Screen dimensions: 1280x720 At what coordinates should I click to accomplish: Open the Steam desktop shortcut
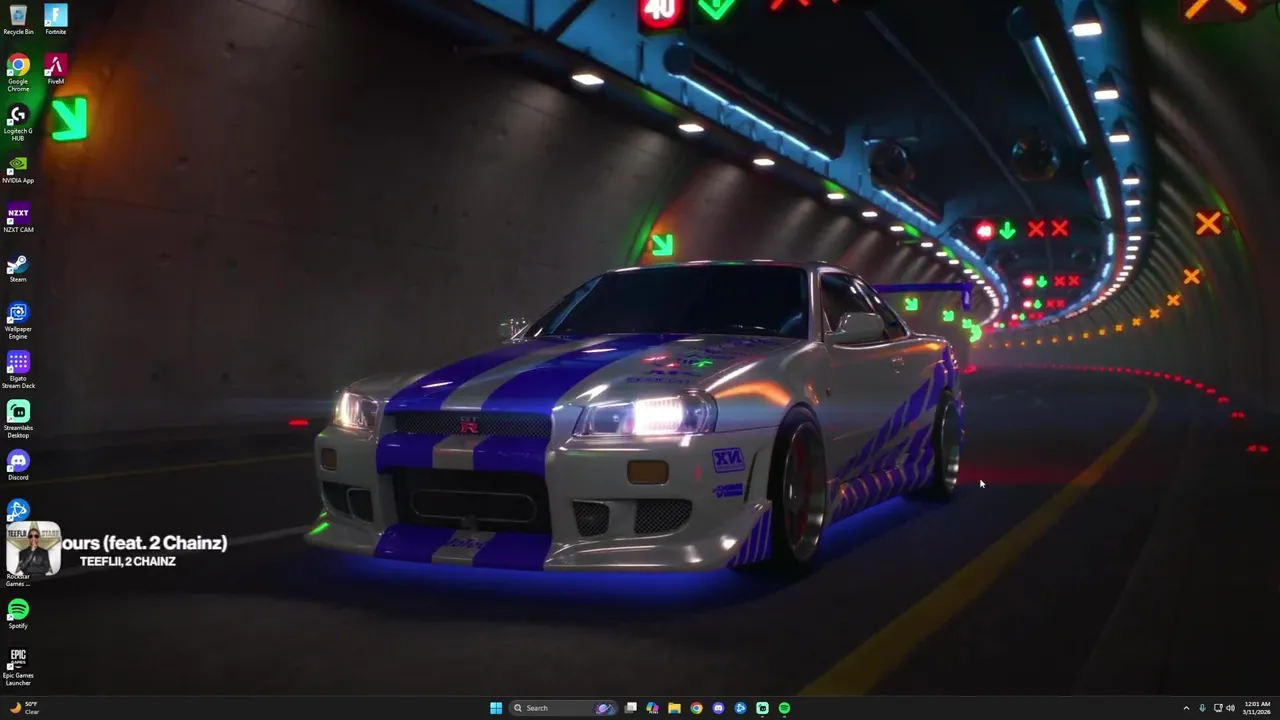(18, 268)
